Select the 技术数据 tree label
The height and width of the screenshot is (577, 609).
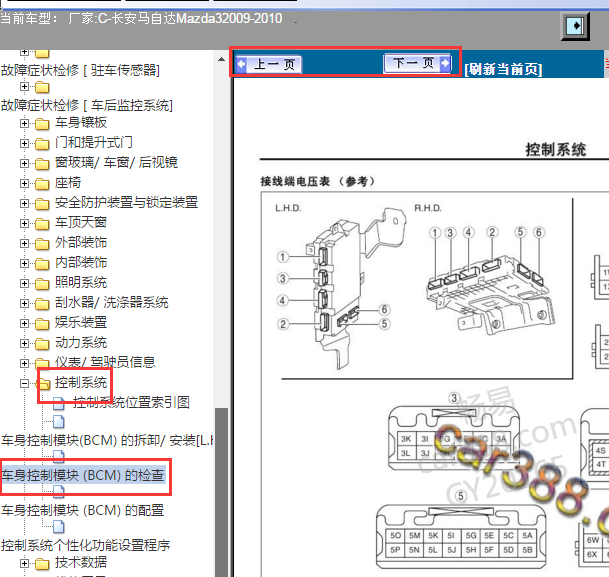[x=81, y=562]
